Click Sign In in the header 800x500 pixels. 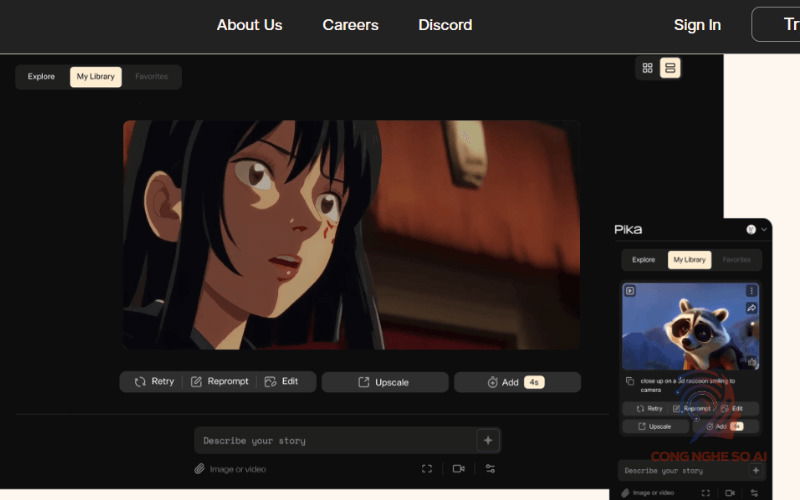697,24
